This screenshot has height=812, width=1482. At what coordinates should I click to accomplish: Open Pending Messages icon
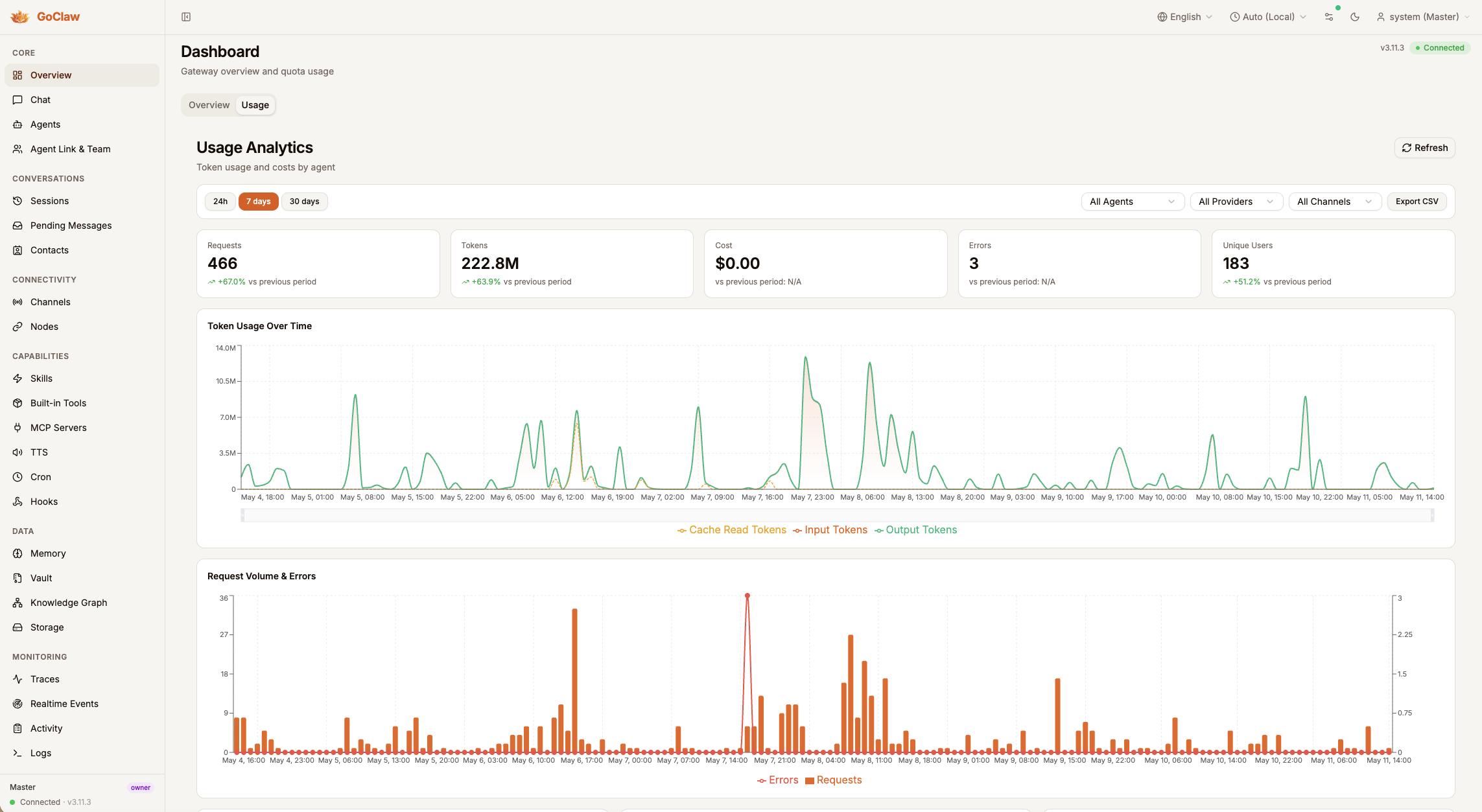point(18,226)
